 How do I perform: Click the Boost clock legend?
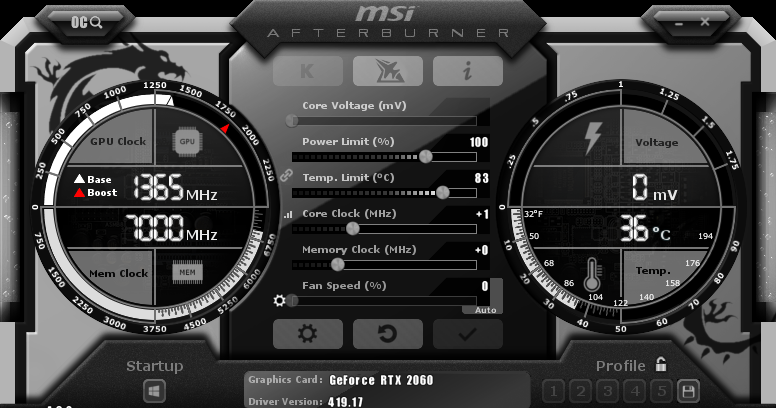click(96, 193)
